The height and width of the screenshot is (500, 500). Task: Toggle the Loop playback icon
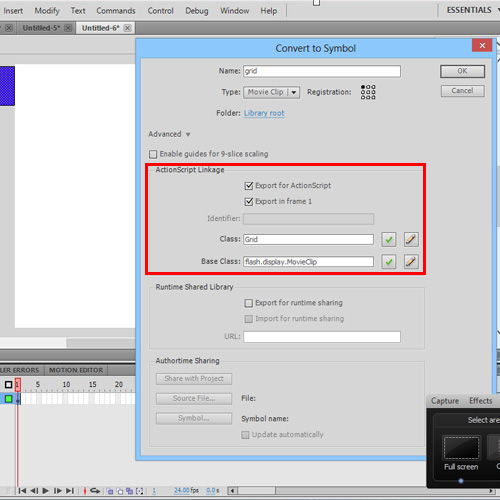click(95, 491)
